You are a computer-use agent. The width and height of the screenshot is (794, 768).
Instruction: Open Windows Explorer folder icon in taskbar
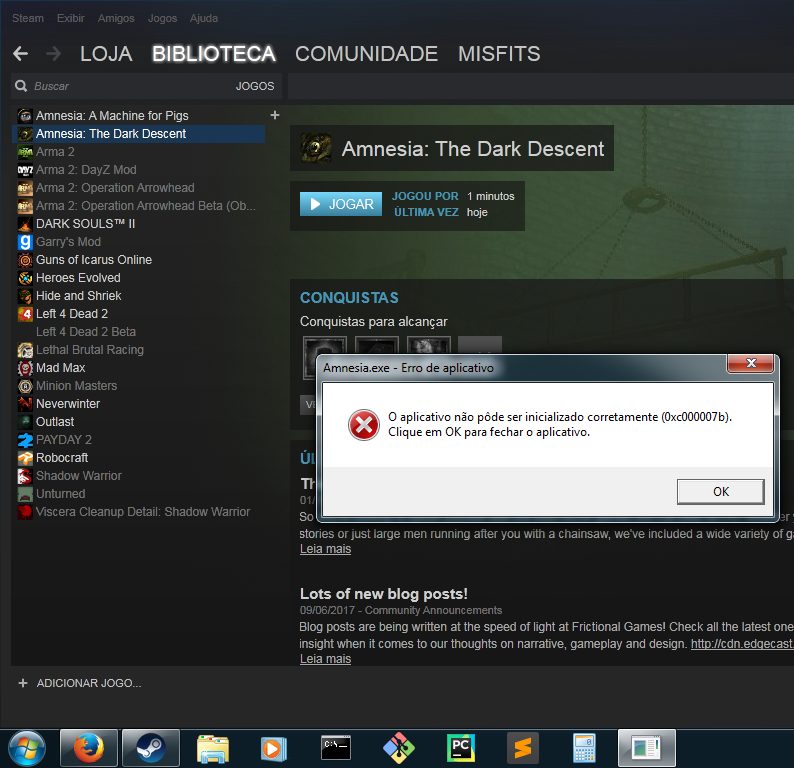[x=212, y=747]
